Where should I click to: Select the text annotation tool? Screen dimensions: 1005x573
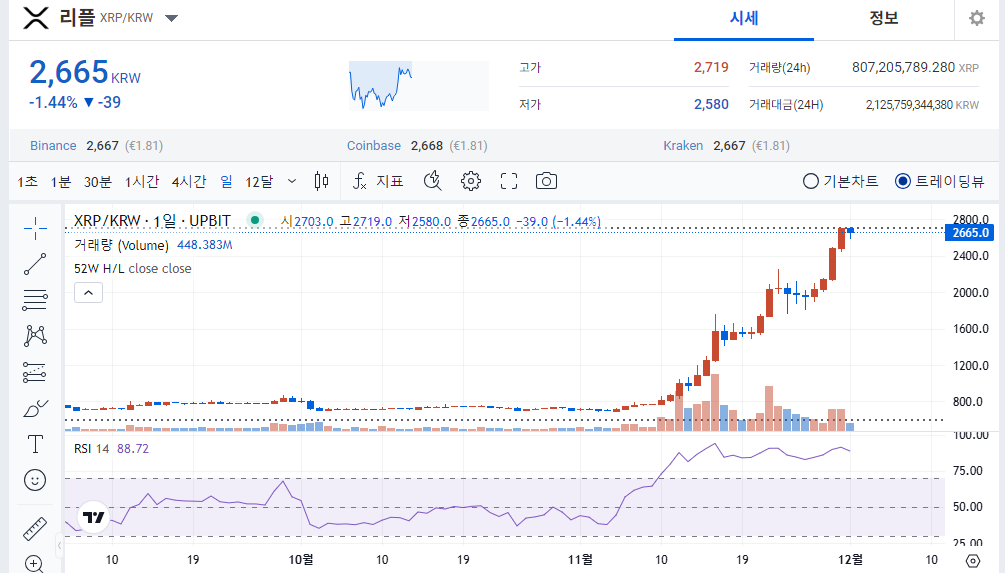click(35, 444)
